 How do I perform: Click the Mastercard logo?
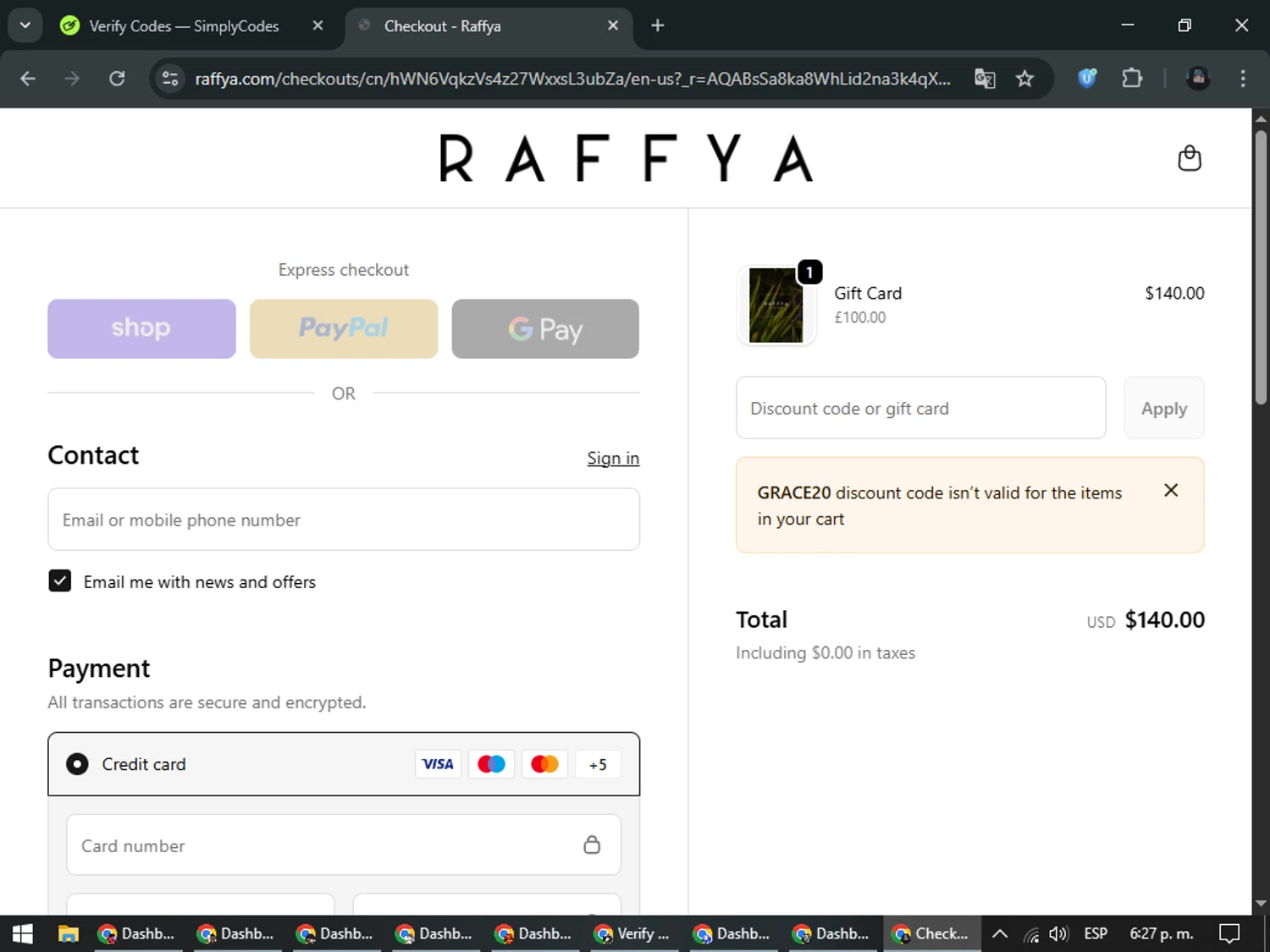[x=544, y=764]
